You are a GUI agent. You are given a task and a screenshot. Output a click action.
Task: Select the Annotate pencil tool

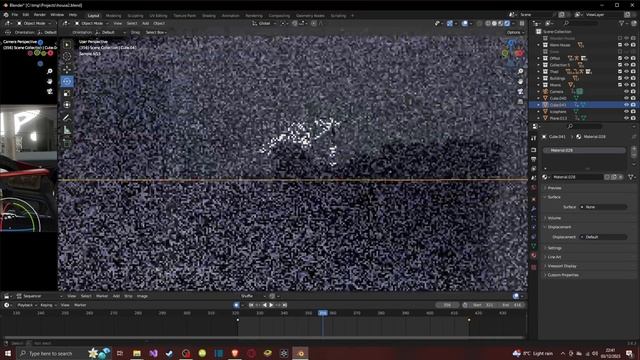coord(67,118)
